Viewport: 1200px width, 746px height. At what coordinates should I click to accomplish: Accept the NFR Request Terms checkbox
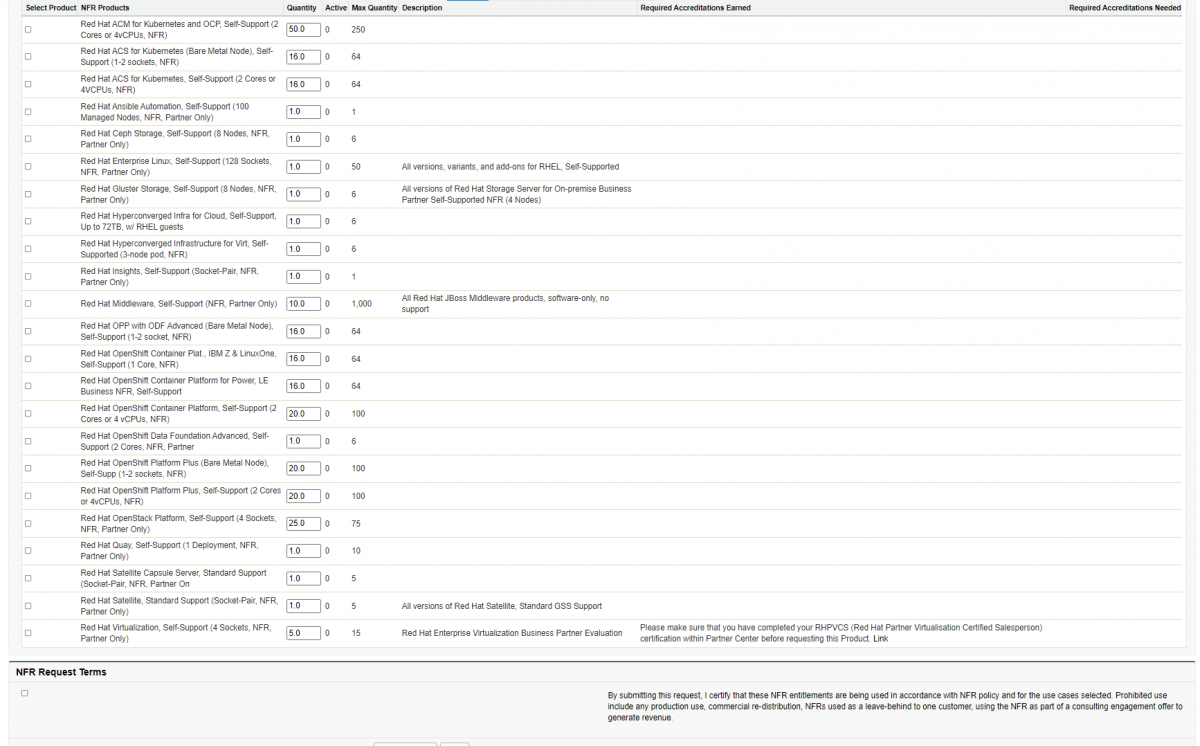[x=25, y=693]
